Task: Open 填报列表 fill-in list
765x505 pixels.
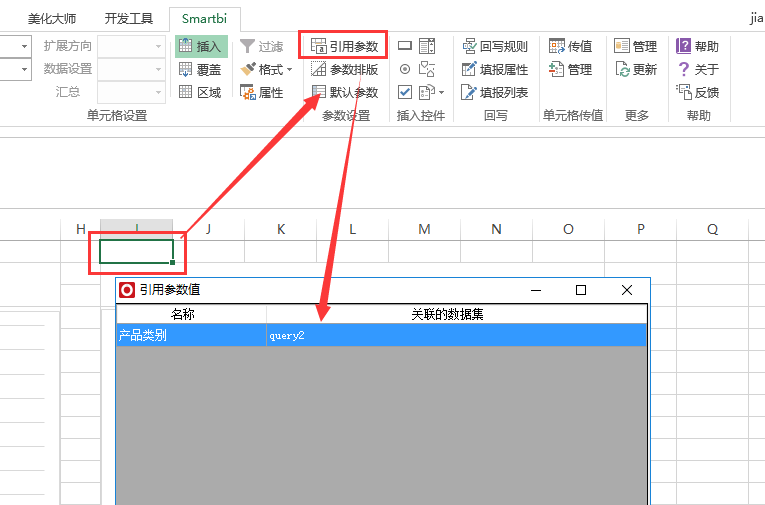Action: 495,92
